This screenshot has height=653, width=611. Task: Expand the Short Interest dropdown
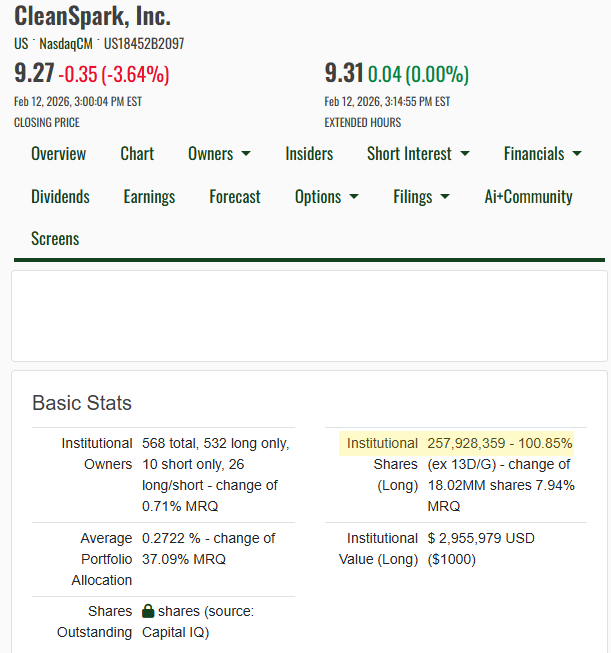(x=418, y=154)
